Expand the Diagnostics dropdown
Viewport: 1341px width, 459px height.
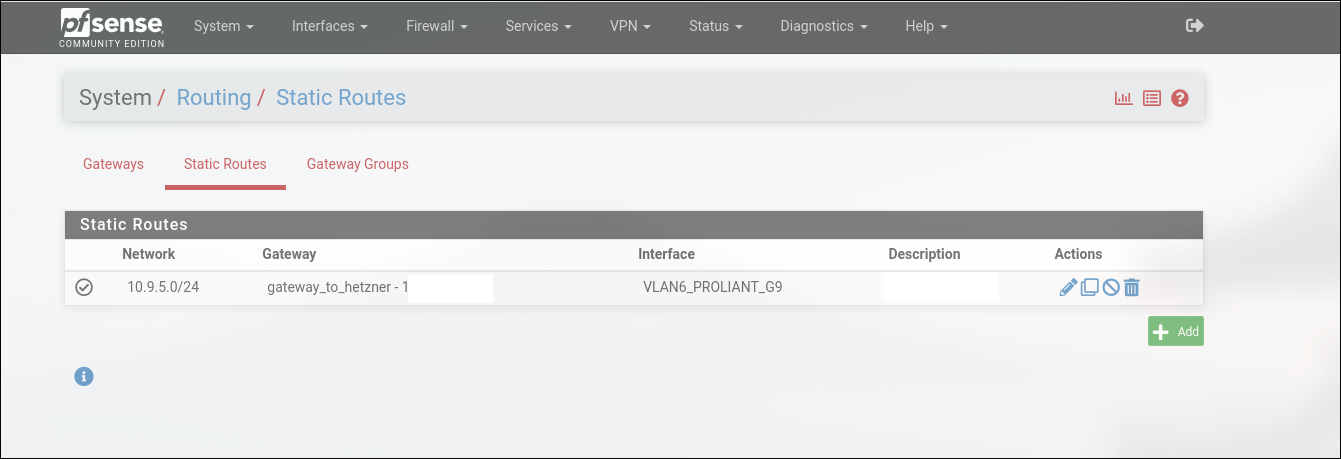click(824, 26)
